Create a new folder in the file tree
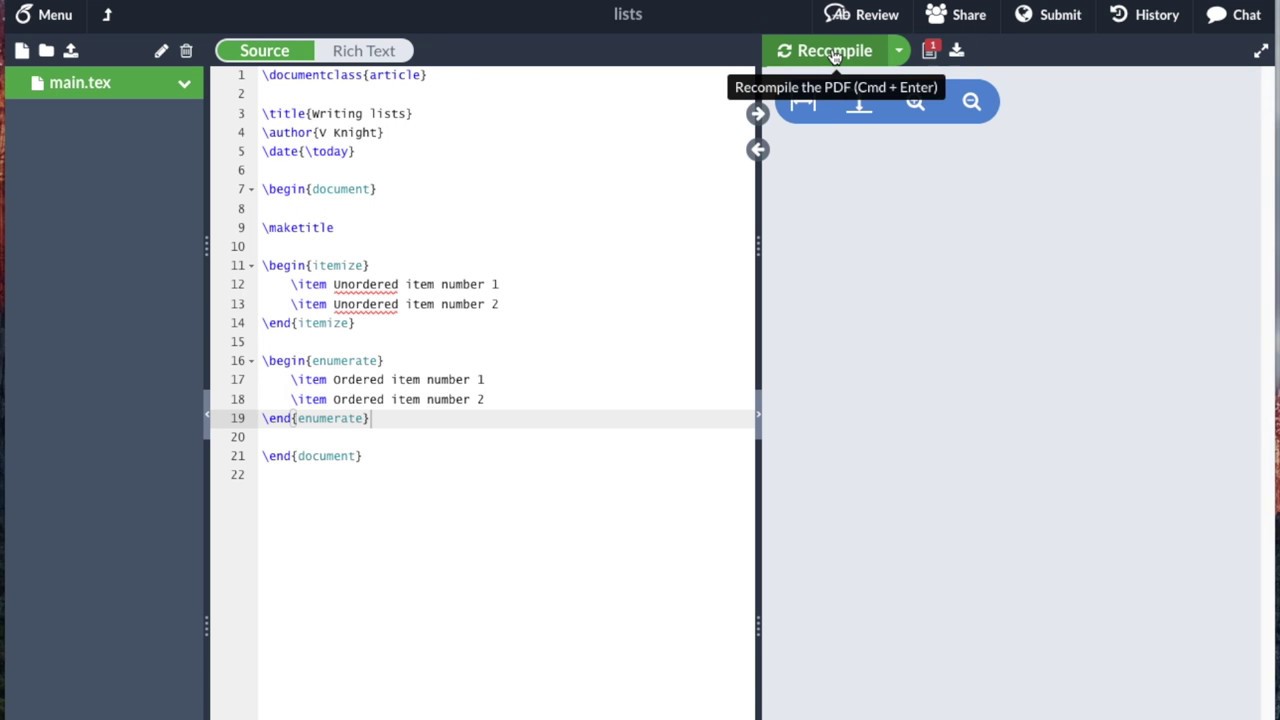This screenshot has width=1280, height=720. click(46, 50)
